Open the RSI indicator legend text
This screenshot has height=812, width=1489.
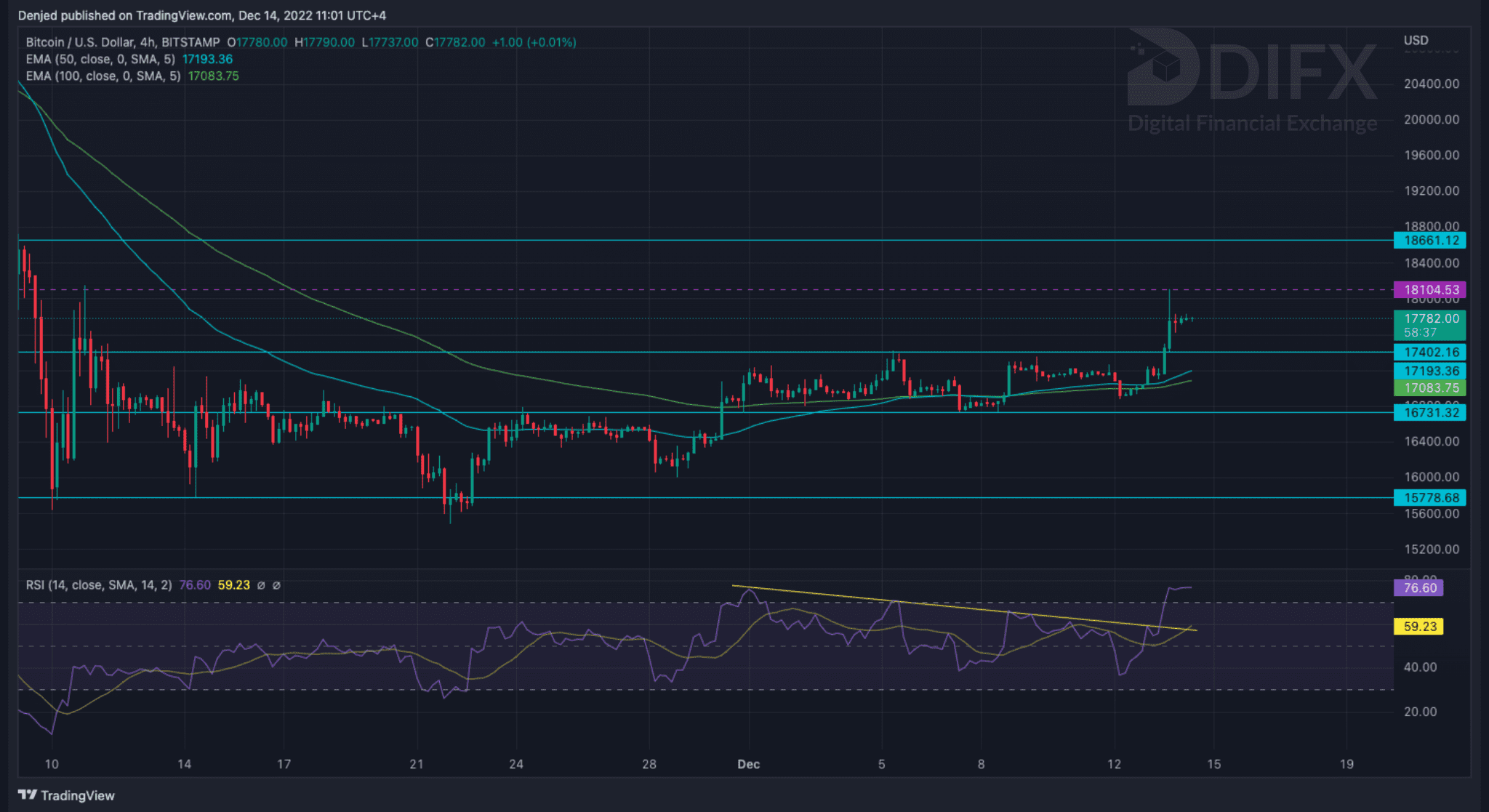pos(98,585)
